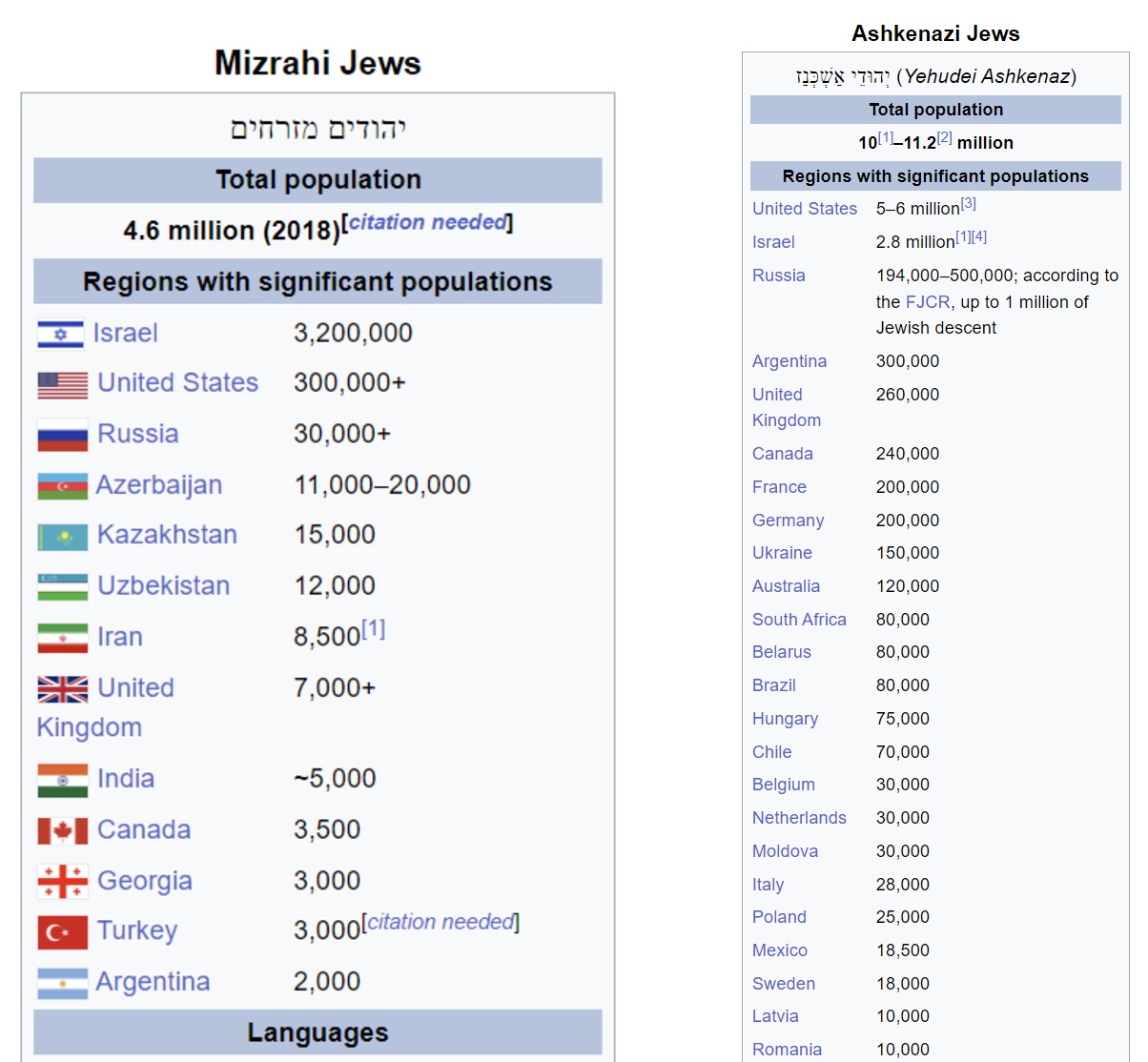Click the Uzbekistan flag icon
Screen dimensions: 1148x1062
[x=63, y=587]
